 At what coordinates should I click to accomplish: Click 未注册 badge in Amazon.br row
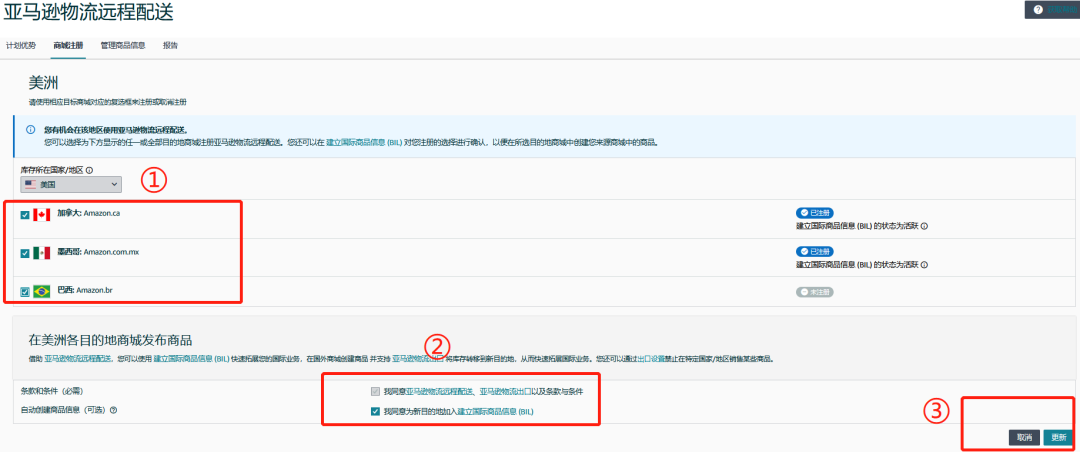[x=814, y=292]
